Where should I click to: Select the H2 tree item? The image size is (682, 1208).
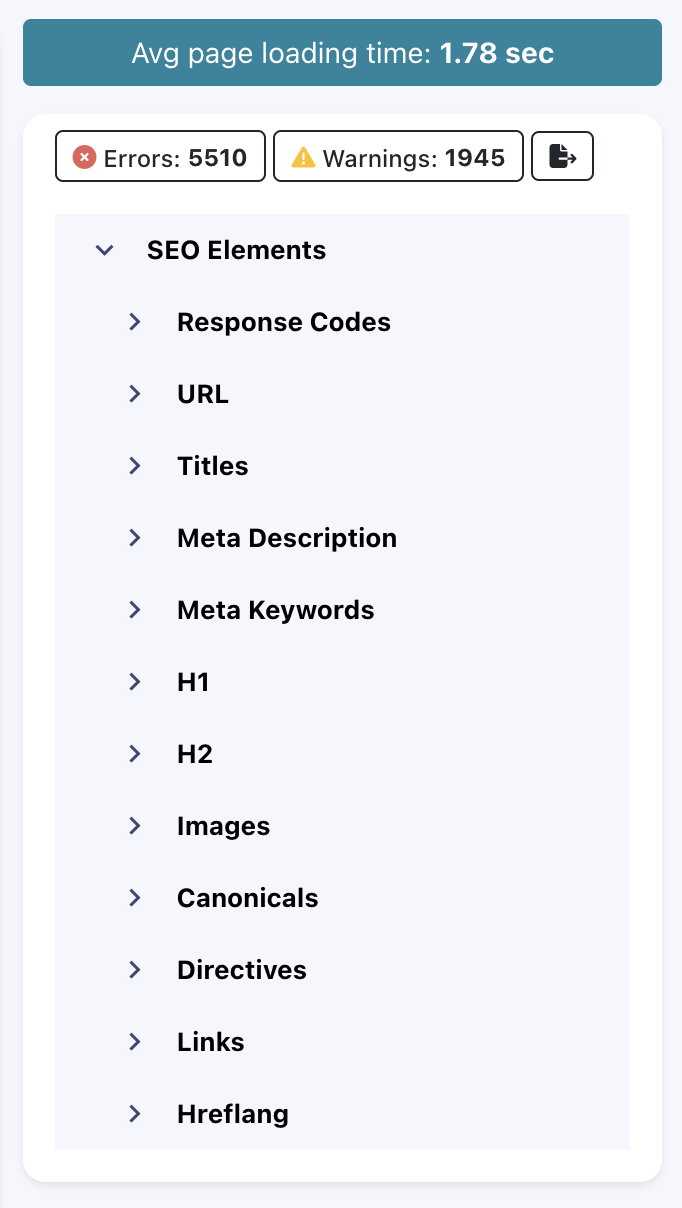pos(195,754)
